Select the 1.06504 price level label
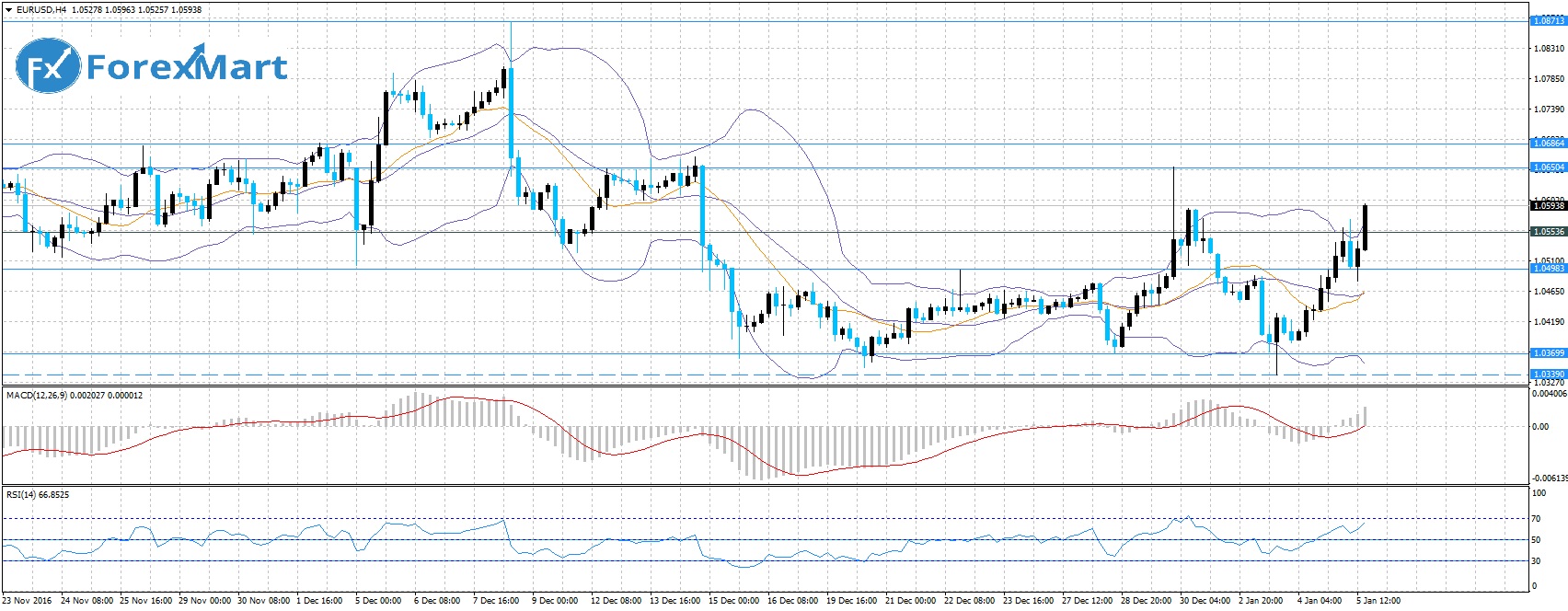The height and width of the screenshot is (611, 1568). [1548, 167]
